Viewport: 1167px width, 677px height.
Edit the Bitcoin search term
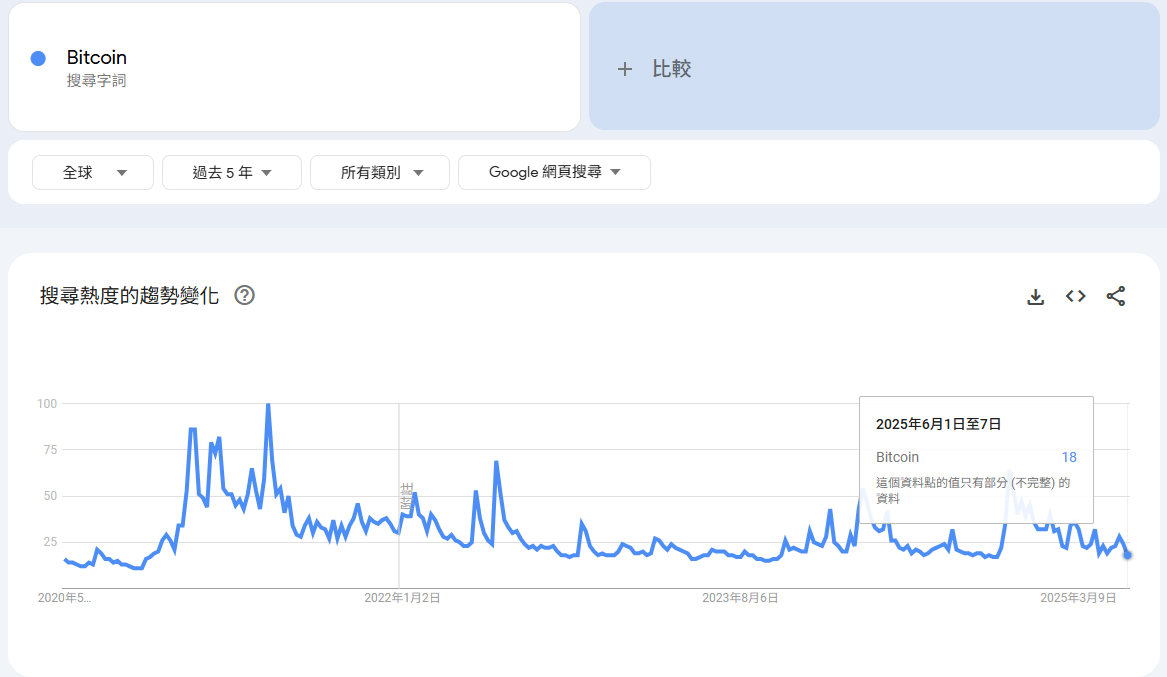(x=294, y=67)
